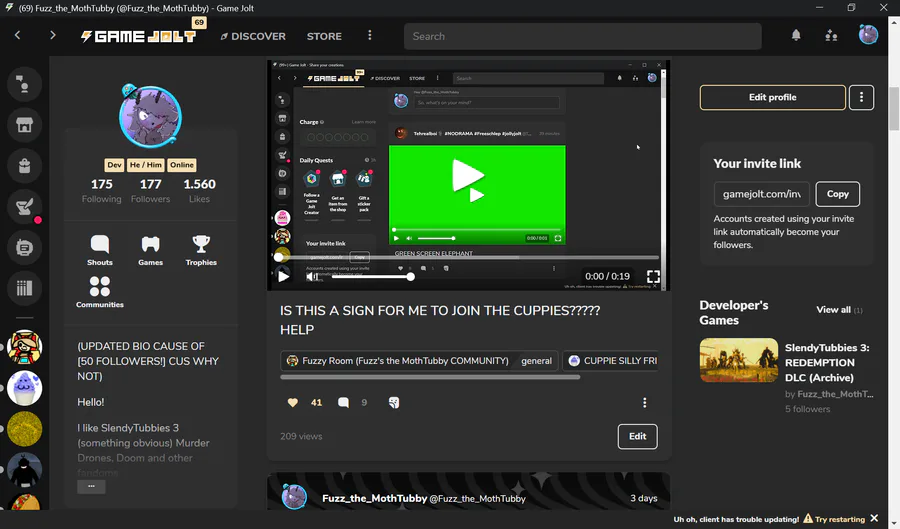Screen dimensions: 900x529
Task: Click the post Edit button
Action: coord(638,436)
